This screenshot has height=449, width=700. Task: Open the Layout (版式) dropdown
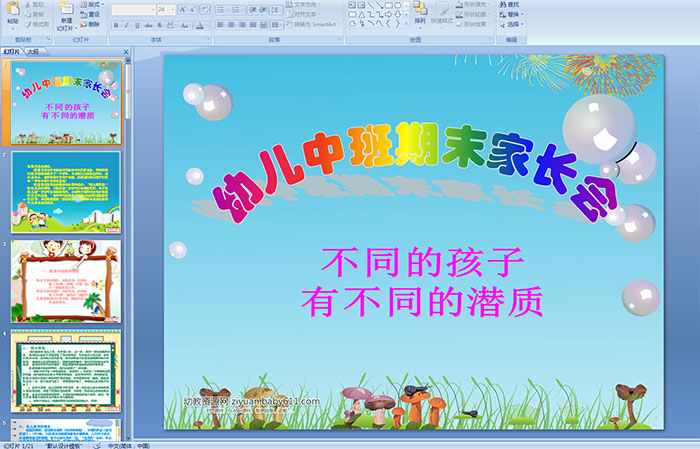point(92,4)
